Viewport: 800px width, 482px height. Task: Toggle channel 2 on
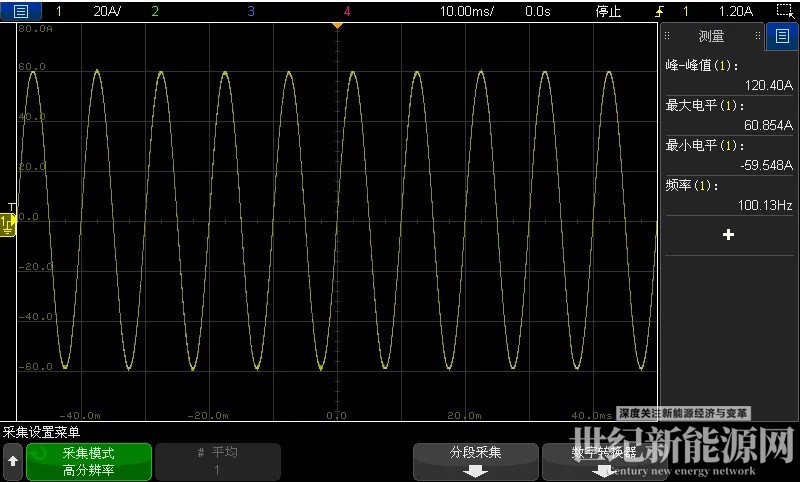coord(154,12)
